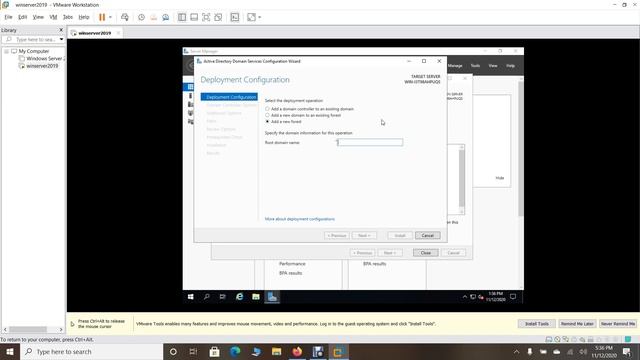Click the library horizontal scrollbar
This screenshot has width=640, height=360.
coord(28,329)
